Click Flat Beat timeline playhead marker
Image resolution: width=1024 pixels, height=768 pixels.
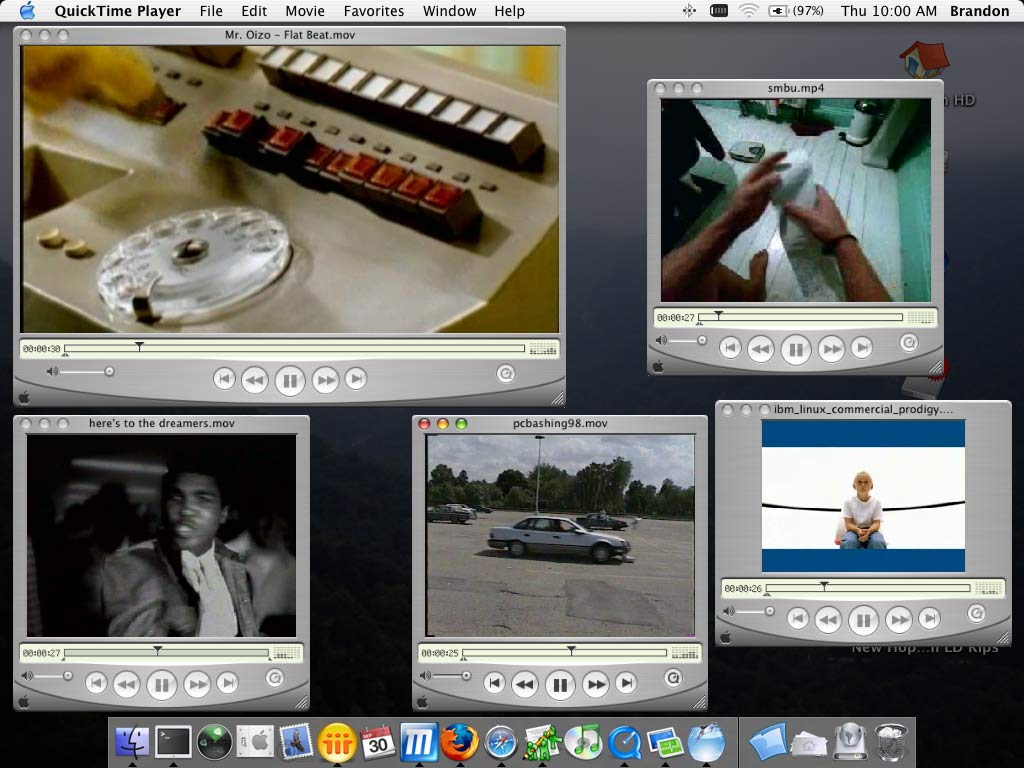139,346
